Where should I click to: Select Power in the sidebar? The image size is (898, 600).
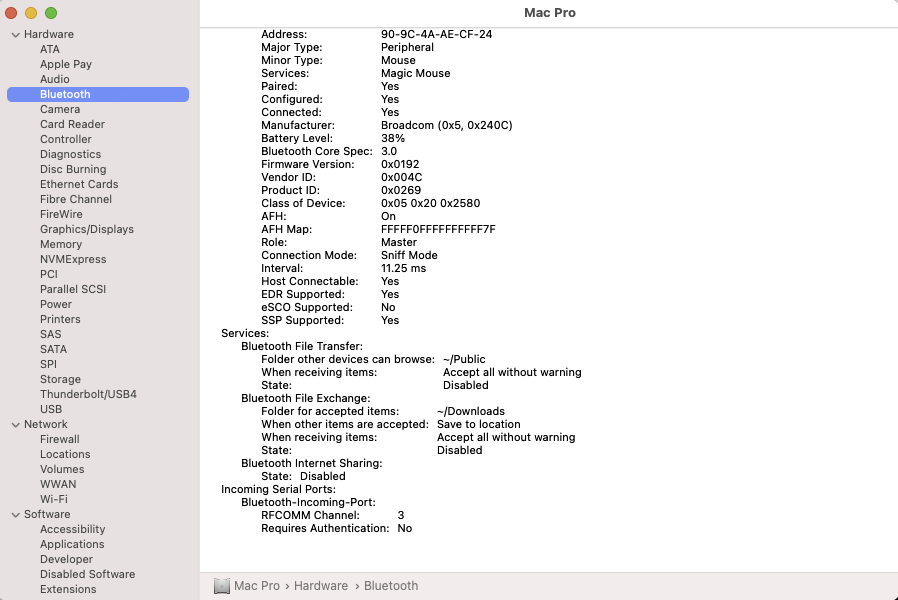[x=56, y=304]
